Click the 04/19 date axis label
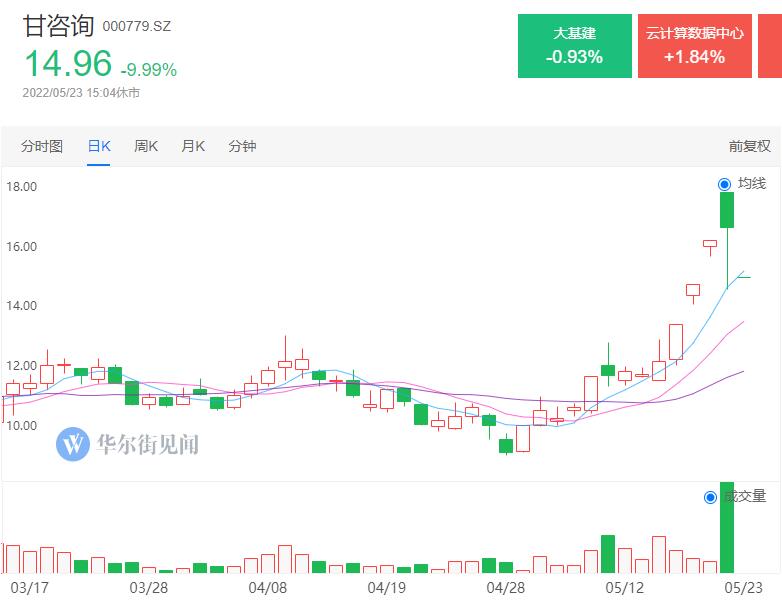This screenshot has height=605, width=782. click(x=387, y=588)
